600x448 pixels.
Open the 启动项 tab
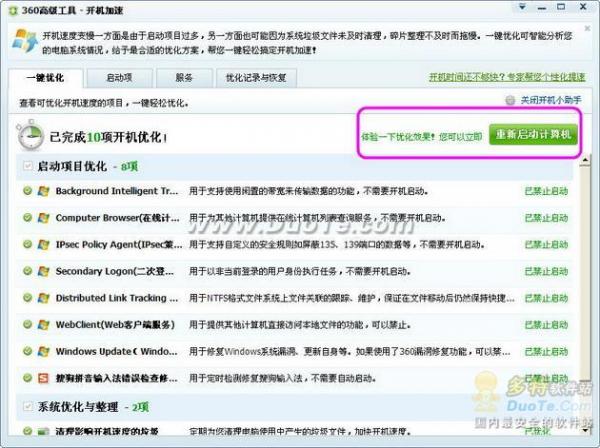(x=120, y=78)
